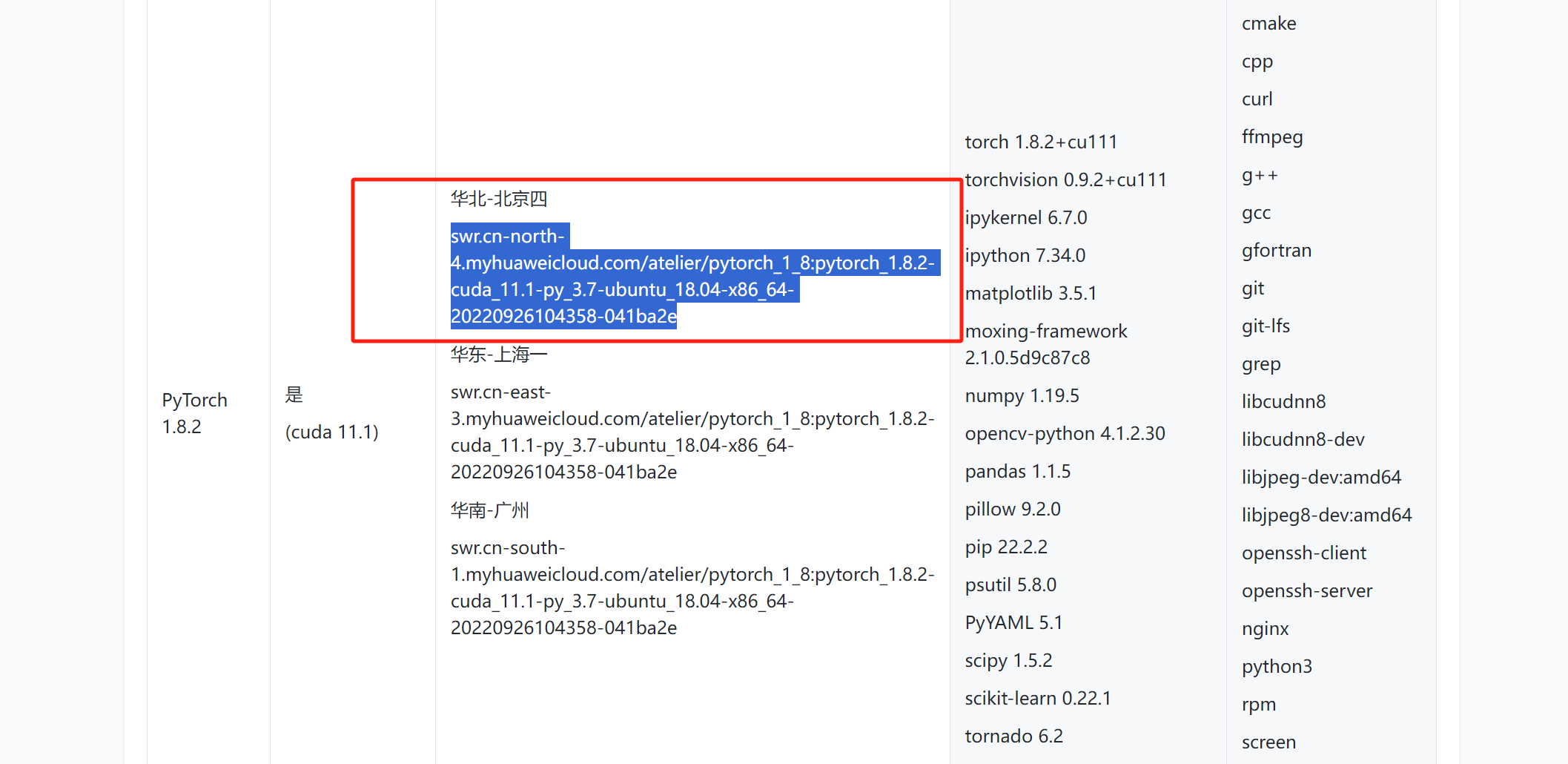Click 'libcudnn8-dev' in system packages list
Screen dimensions: 1568x764
(x=1303, y=439)
